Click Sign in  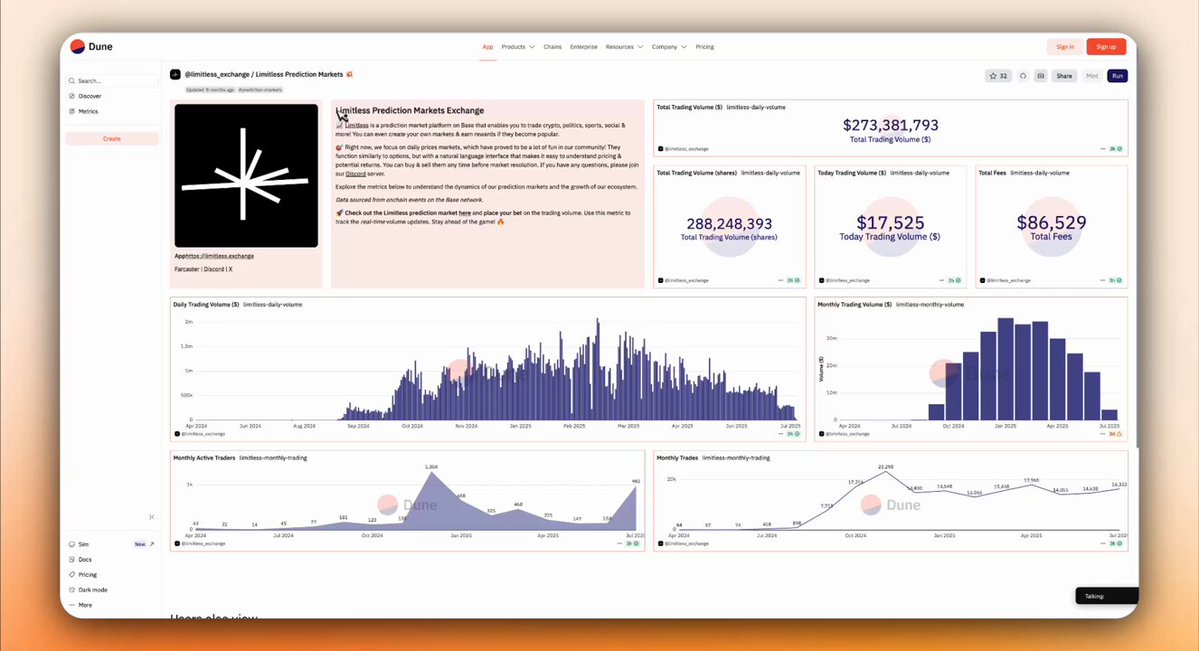click(x=1065, y=47)
